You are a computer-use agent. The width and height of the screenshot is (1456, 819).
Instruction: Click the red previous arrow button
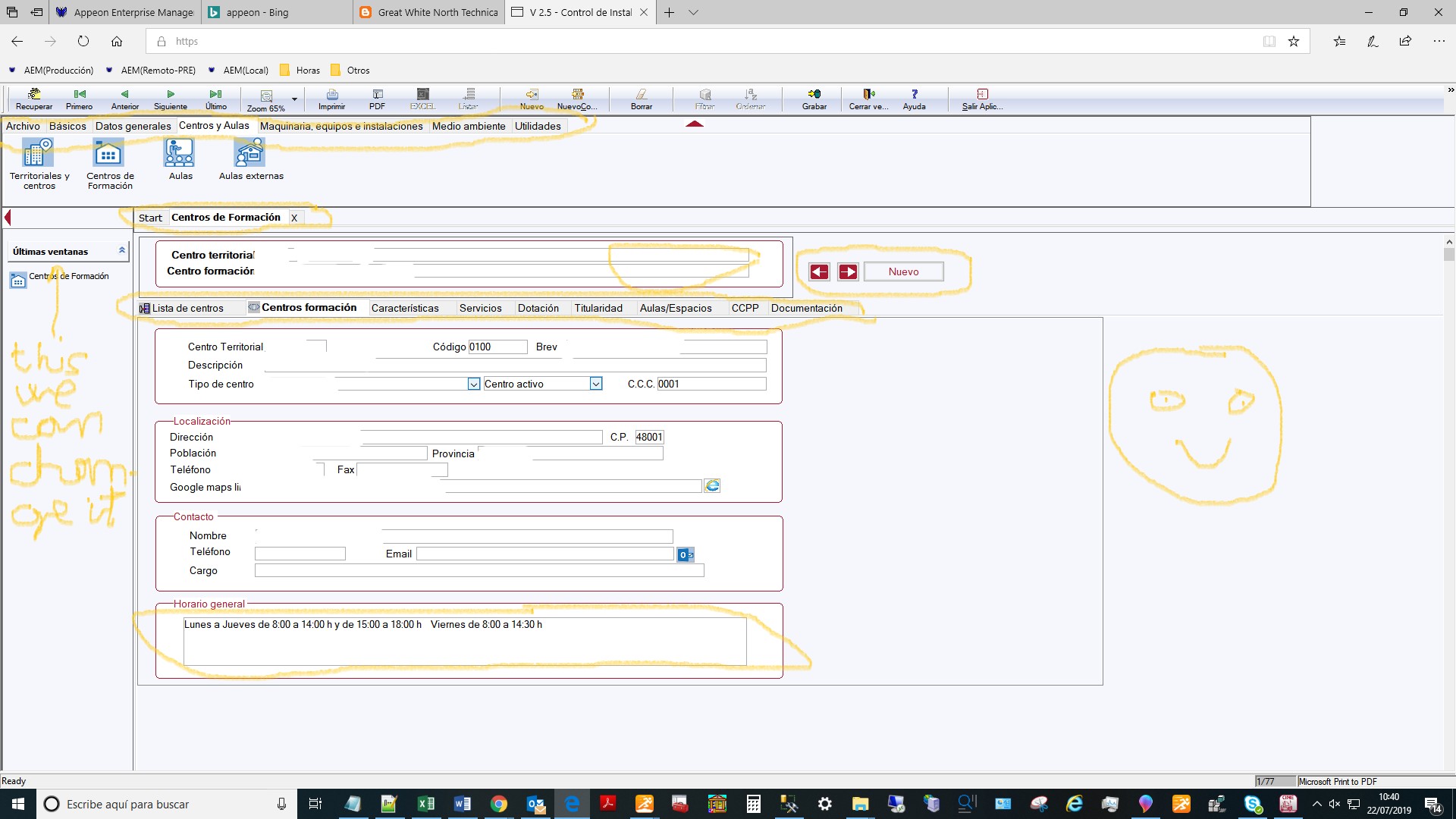tap(819, 271)
